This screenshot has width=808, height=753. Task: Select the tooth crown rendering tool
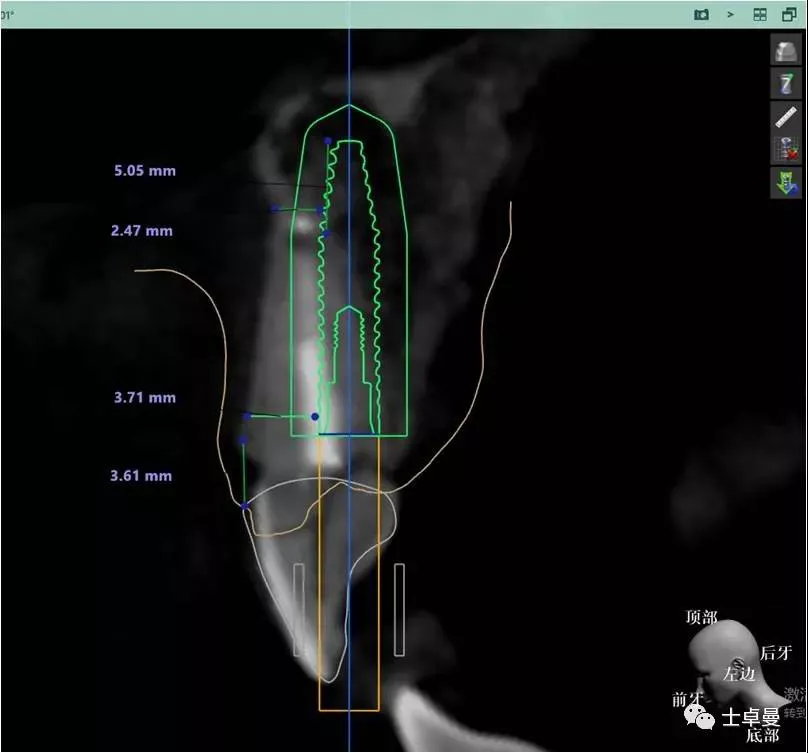point(785,51)
